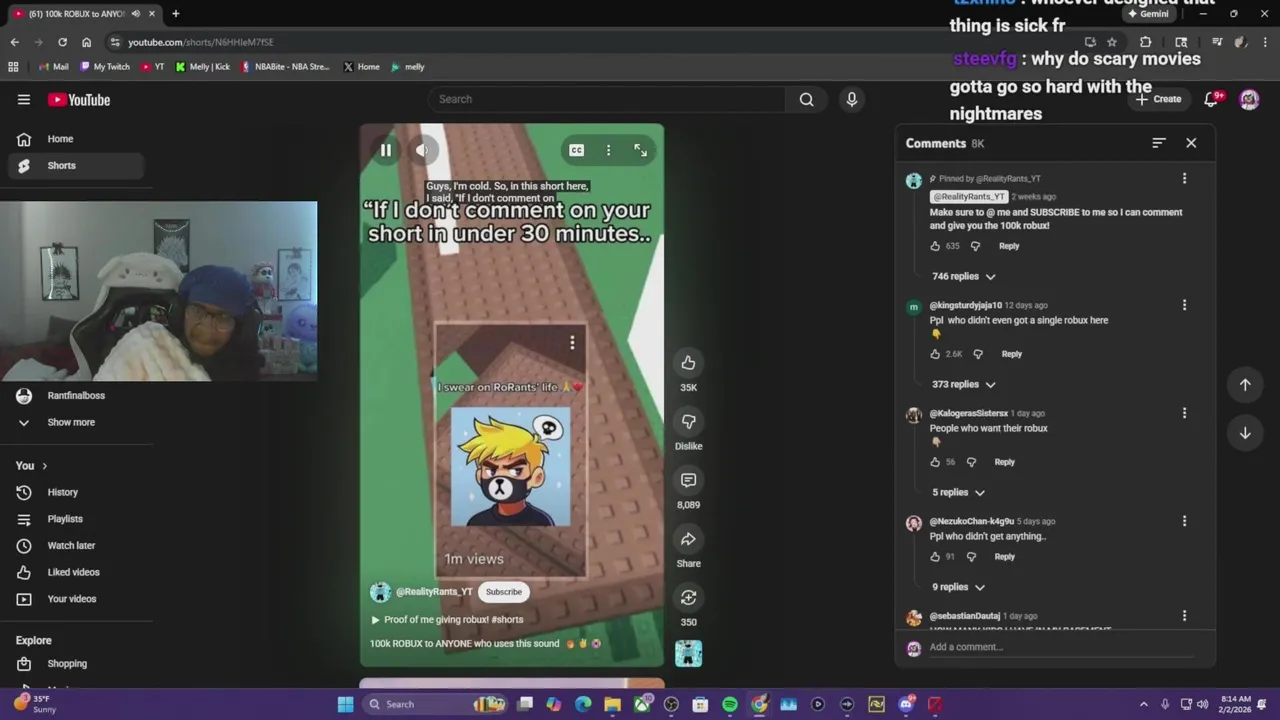Dislike kingsturdyjaja10's comment

978,354
